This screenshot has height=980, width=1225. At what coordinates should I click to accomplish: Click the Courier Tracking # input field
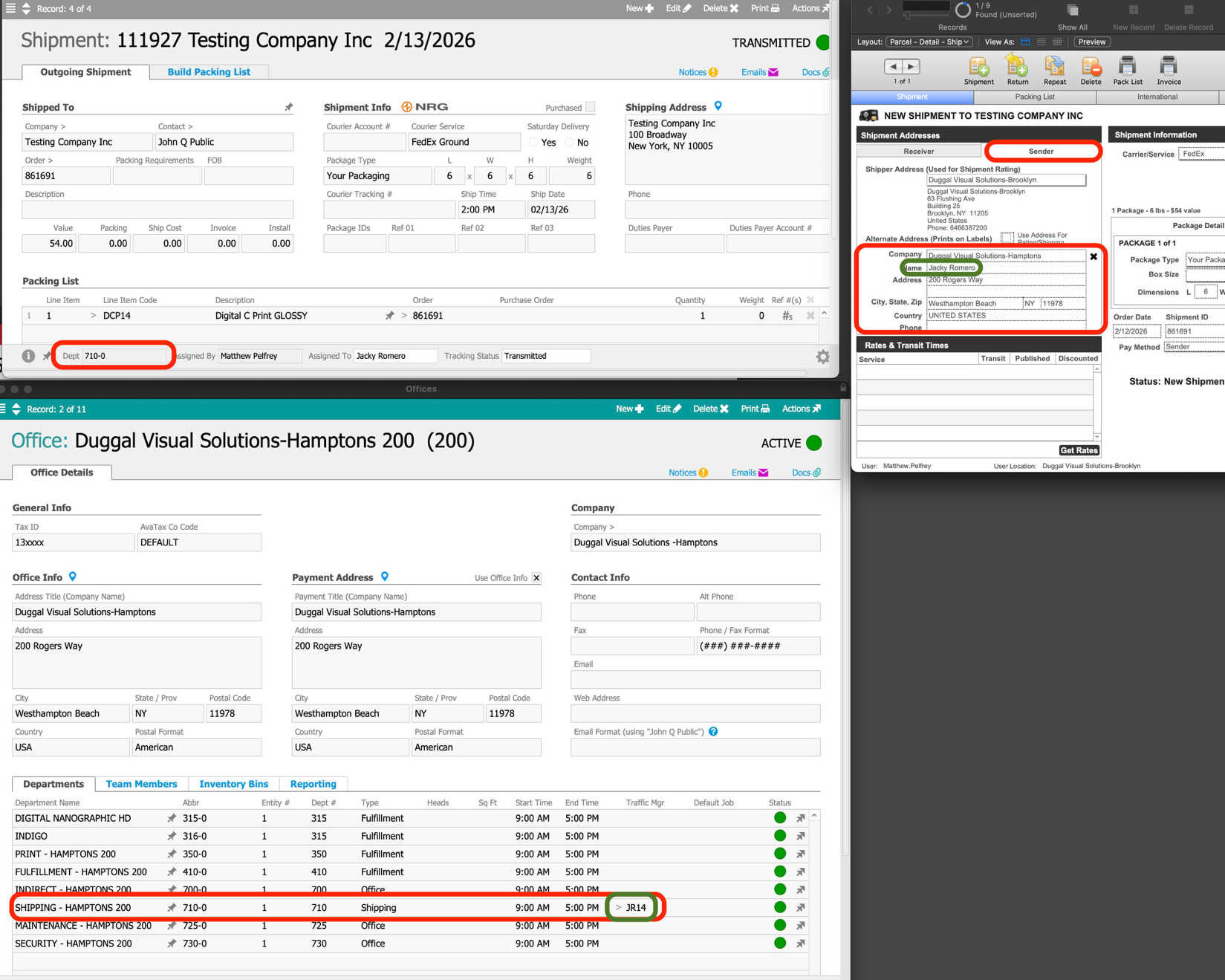(x=389, y=210)
